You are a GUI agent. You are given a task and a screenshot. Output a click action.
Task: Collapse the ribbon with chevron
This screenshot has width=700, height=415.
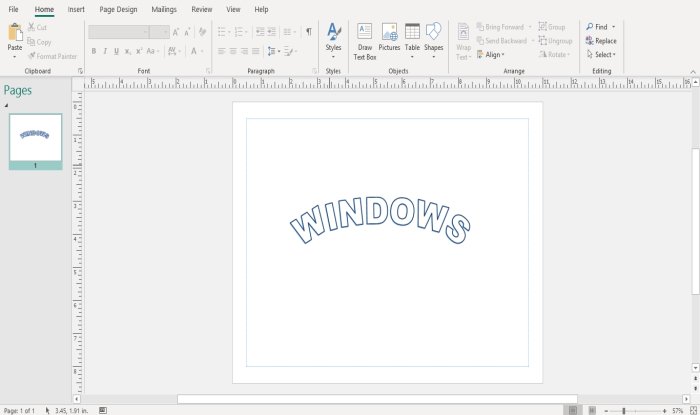[693, 71]
